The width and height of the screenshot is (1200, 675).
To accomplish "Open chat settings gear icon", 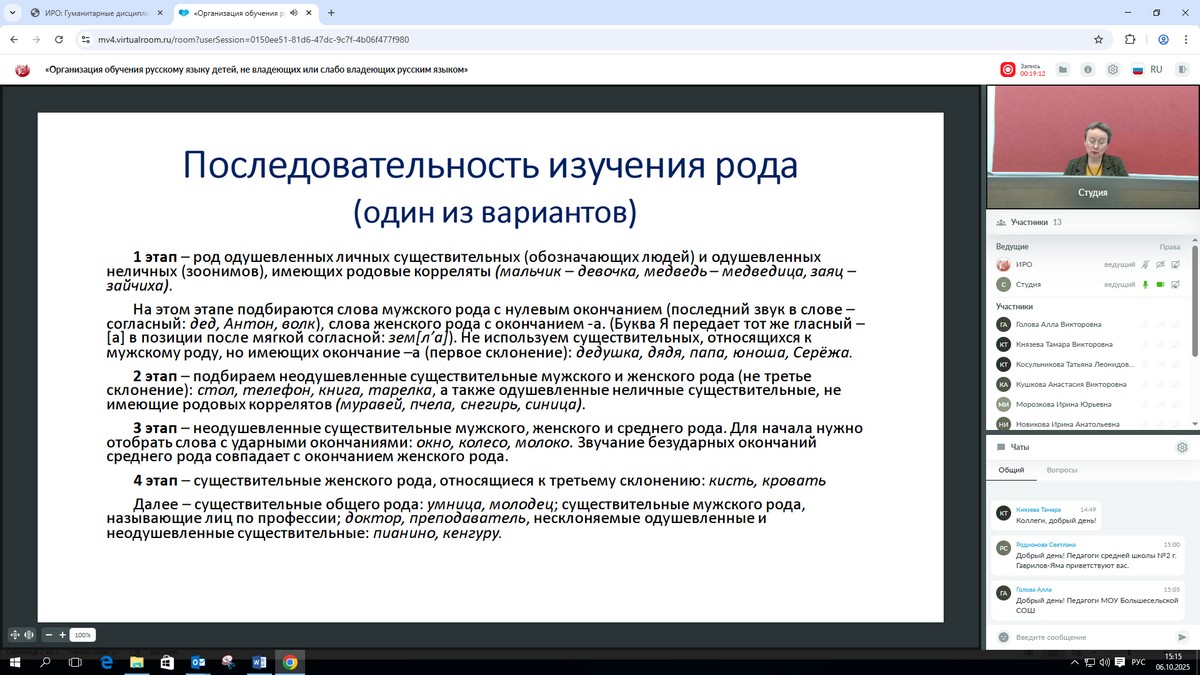I will pyautogui.click(x=1182, y=447).
